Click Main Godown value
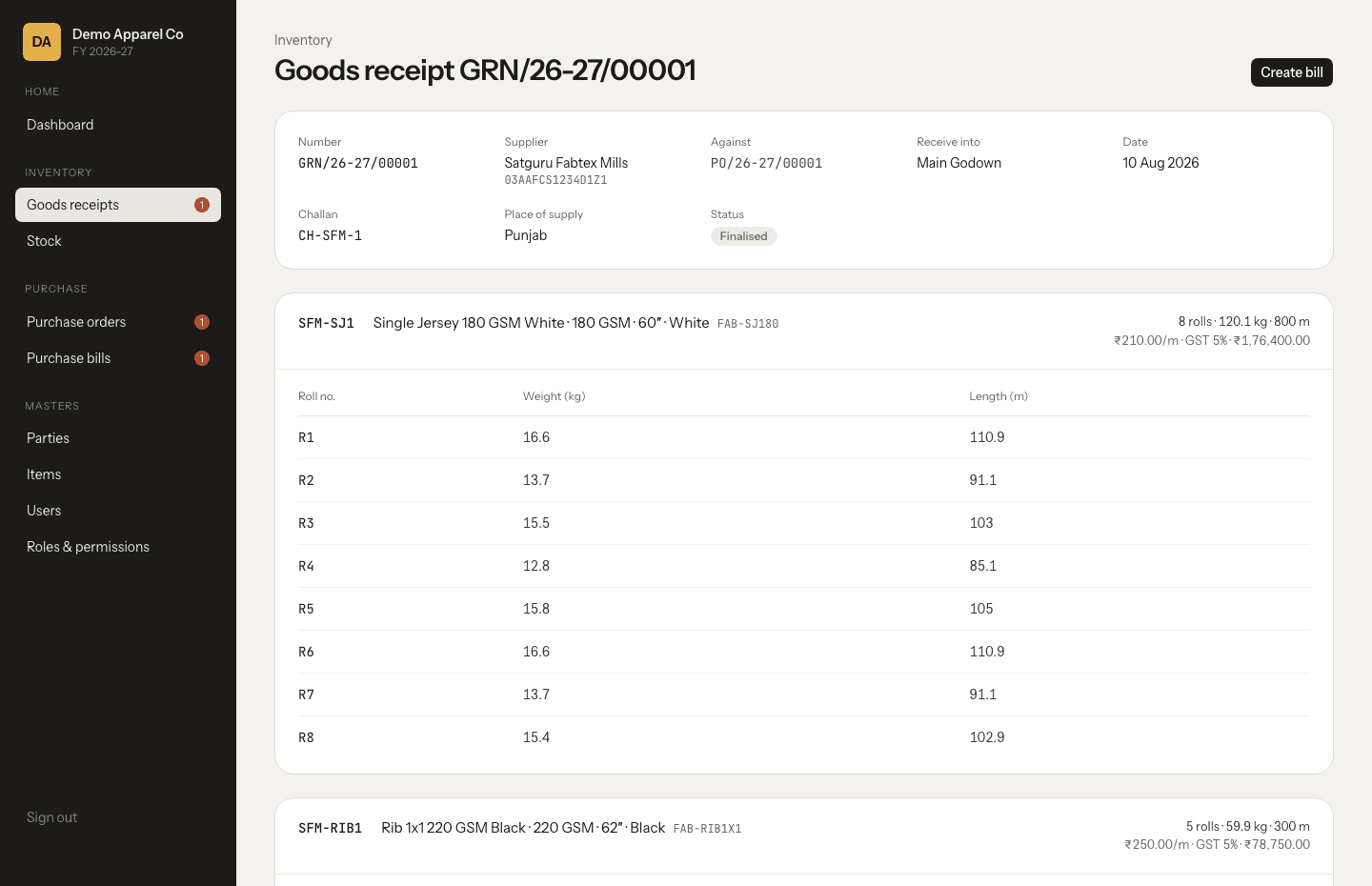Image resolution: width=1372 pixels, height=886 pixels. click(x=958, y=163)
